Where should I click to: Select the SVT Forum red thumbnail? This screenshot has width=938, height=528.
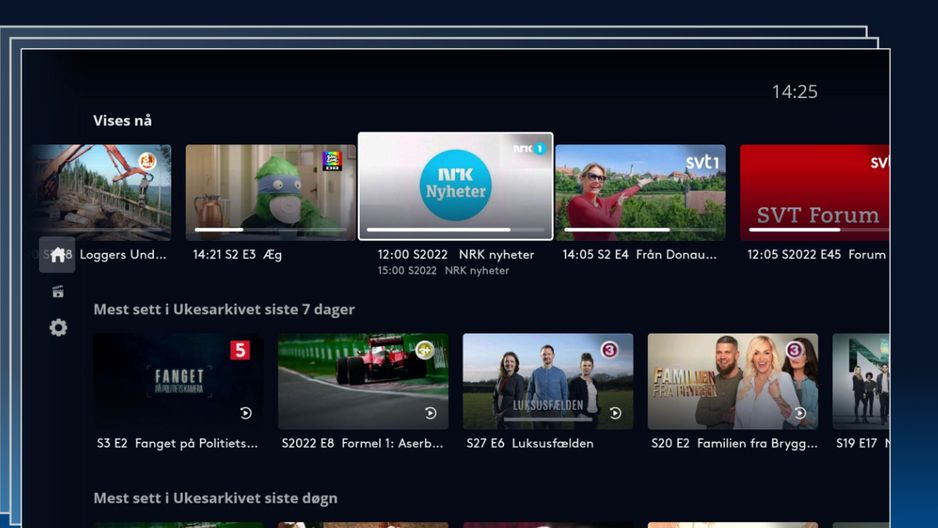815,193
